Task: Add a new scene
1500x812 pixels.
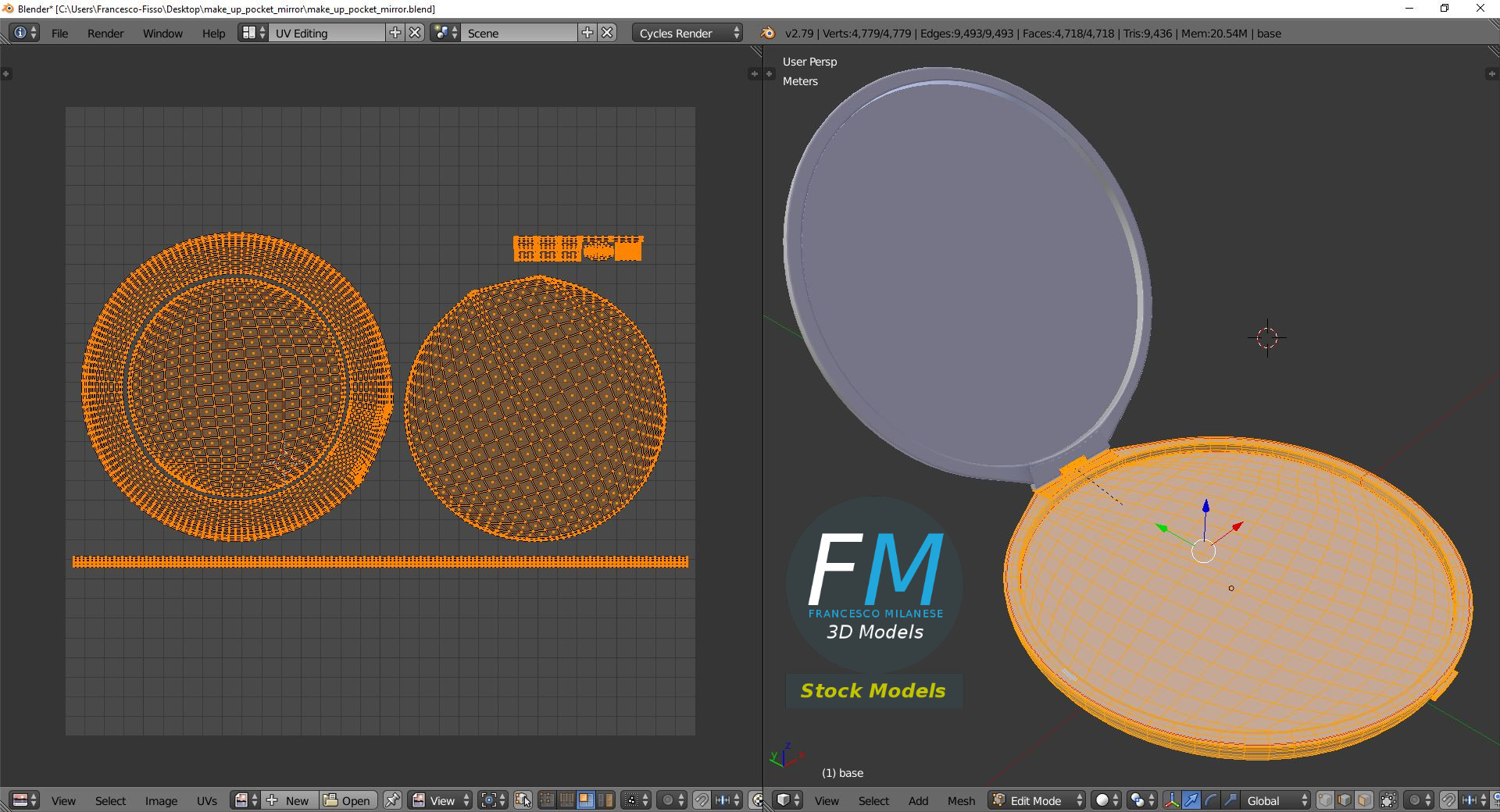Action: 587,33
